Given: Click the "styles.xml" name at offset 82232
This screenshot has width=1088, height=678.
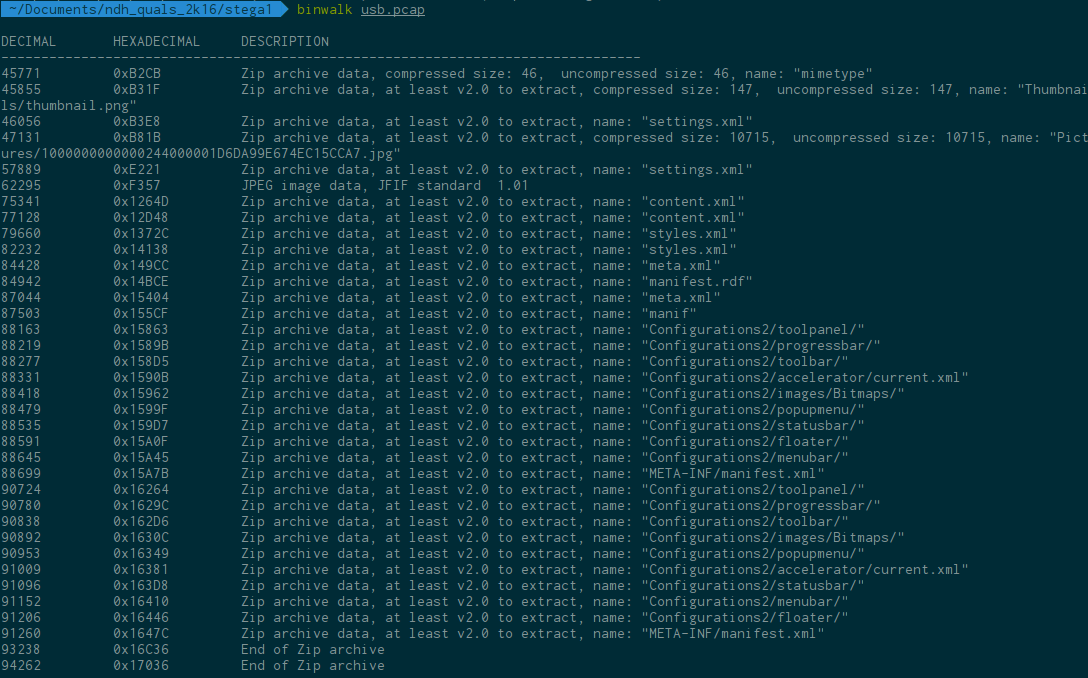Looking at the screenshot, I should (688, 250).
